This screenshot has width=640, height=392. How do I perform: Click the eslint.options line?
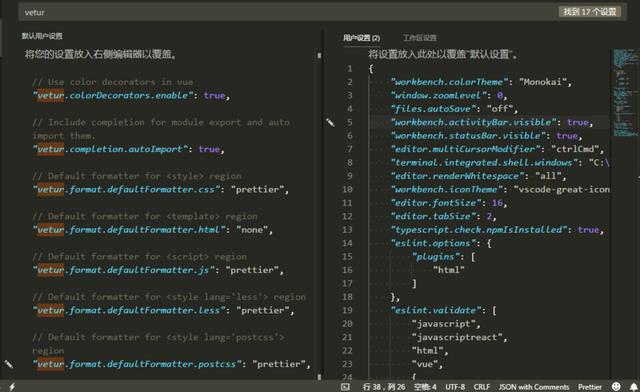[441, 243]
